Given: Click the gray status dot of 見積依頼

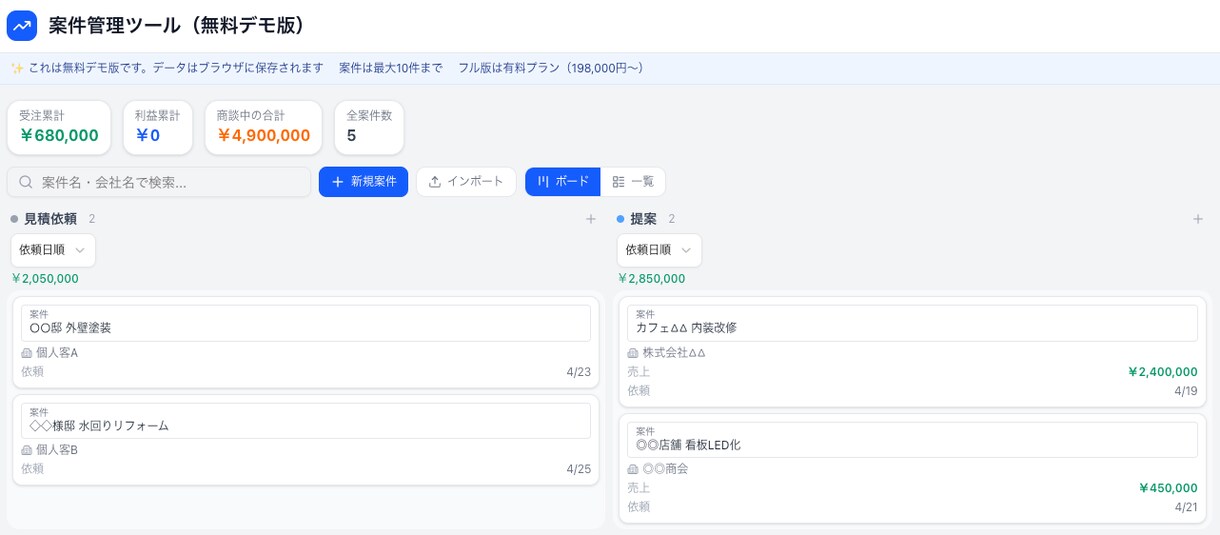Looking at the screenshot, I should click(15, 219).
